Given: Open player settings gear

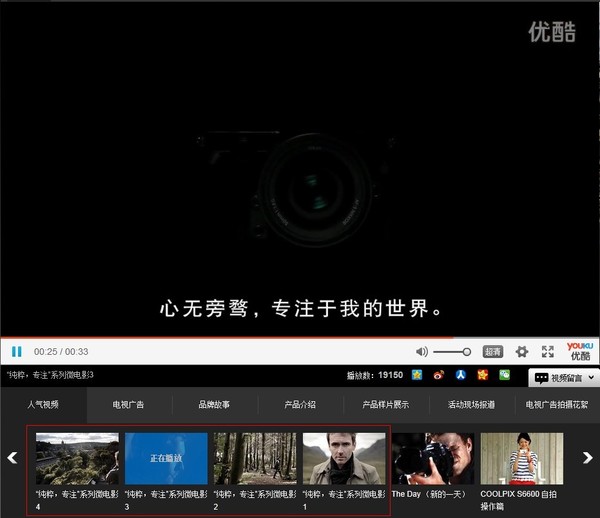Looking at the screenshot, I should 521,352.
